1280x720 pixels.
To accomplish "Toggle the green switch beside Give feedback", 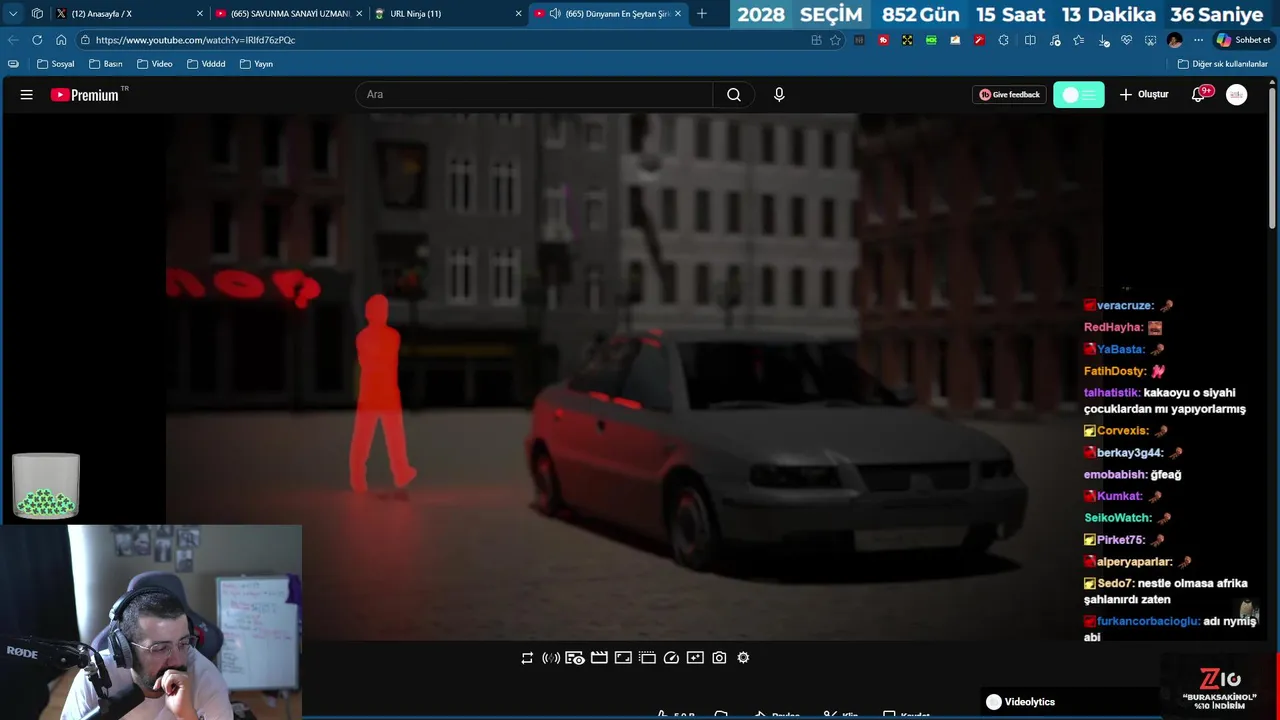I will coord(1079,94).
